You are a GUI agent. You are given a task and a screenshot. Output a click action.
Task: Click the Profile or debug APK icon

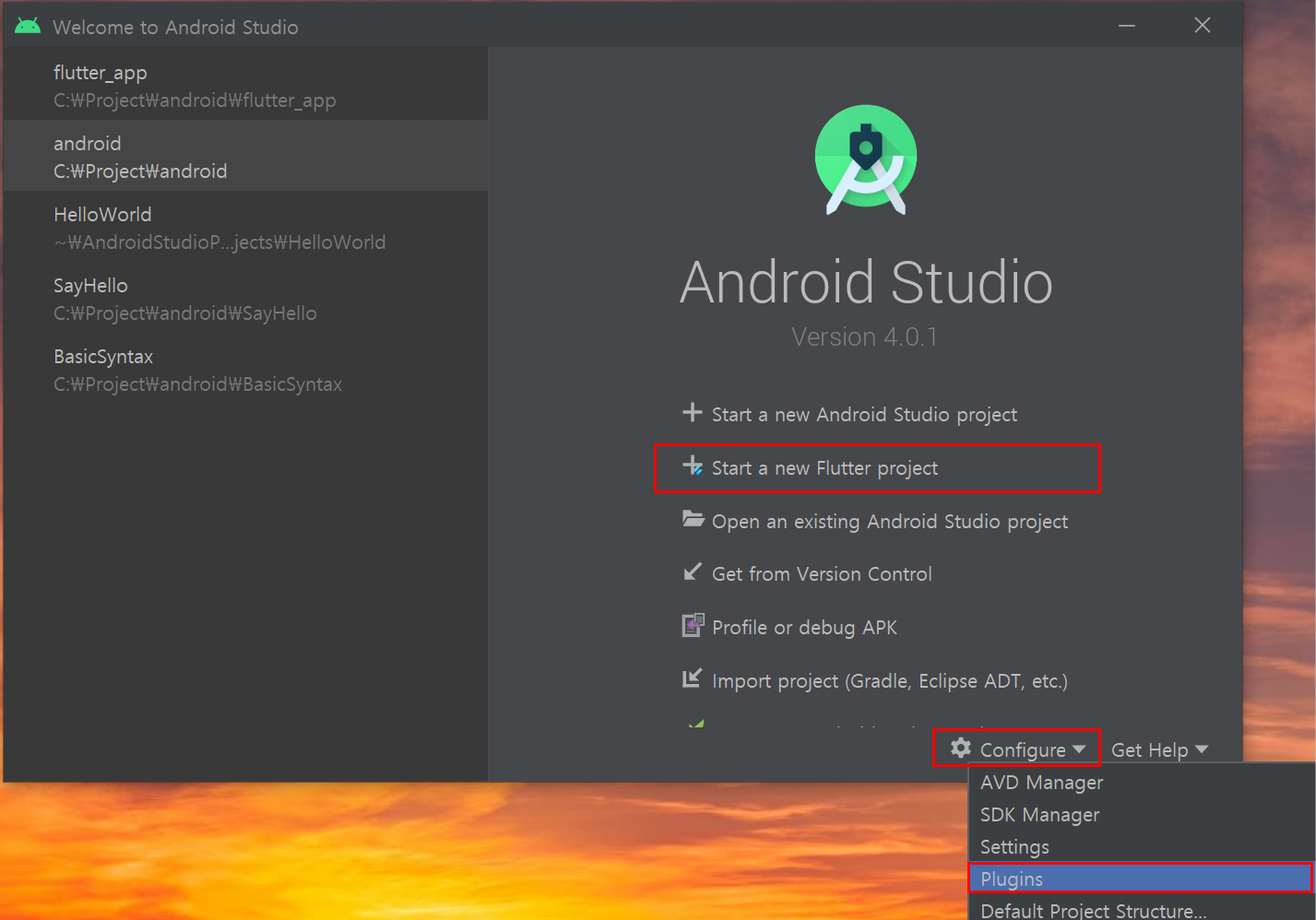click(693, 625)
